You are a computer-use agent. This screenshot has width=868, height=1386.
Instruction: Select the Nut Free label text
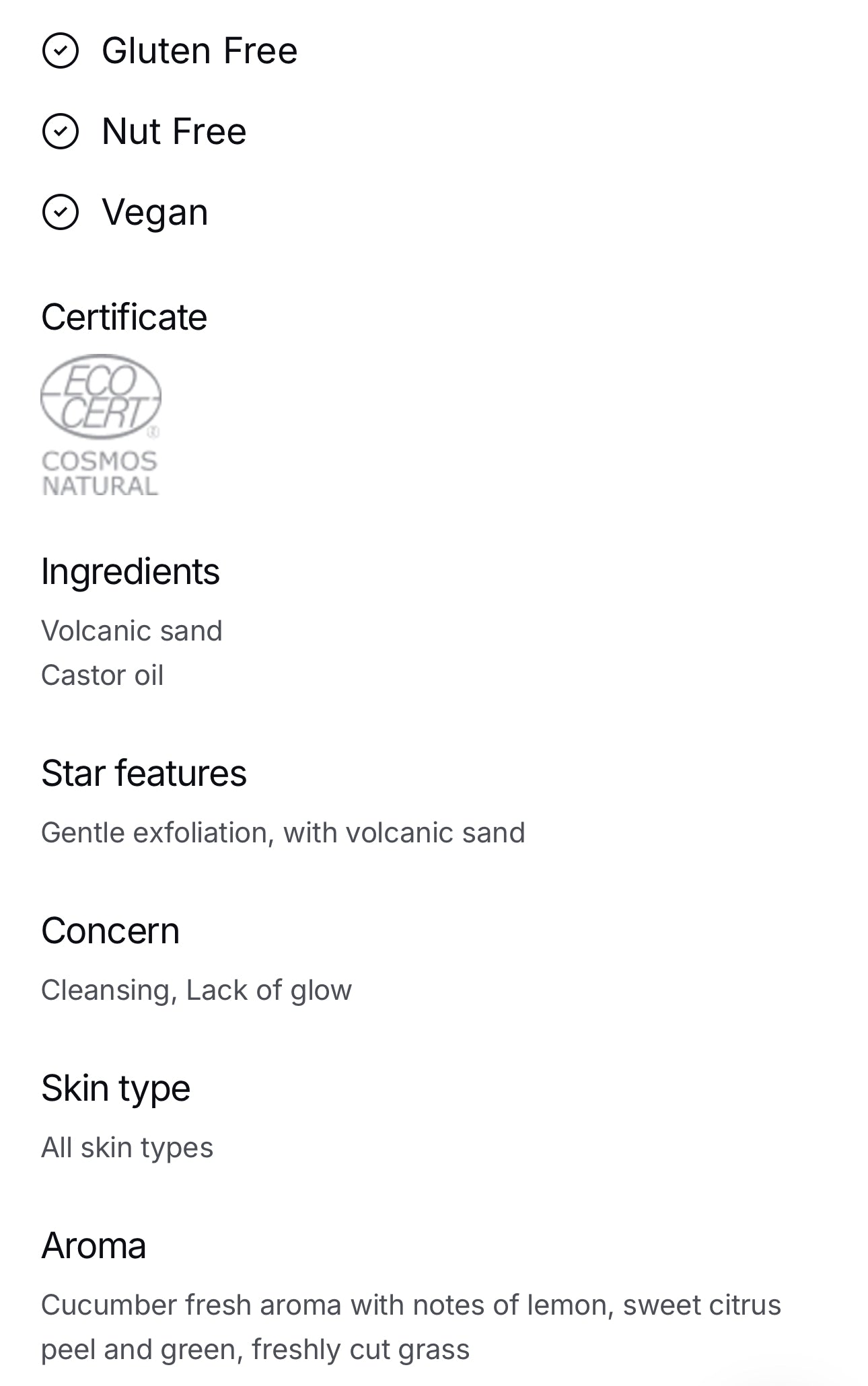174,131
